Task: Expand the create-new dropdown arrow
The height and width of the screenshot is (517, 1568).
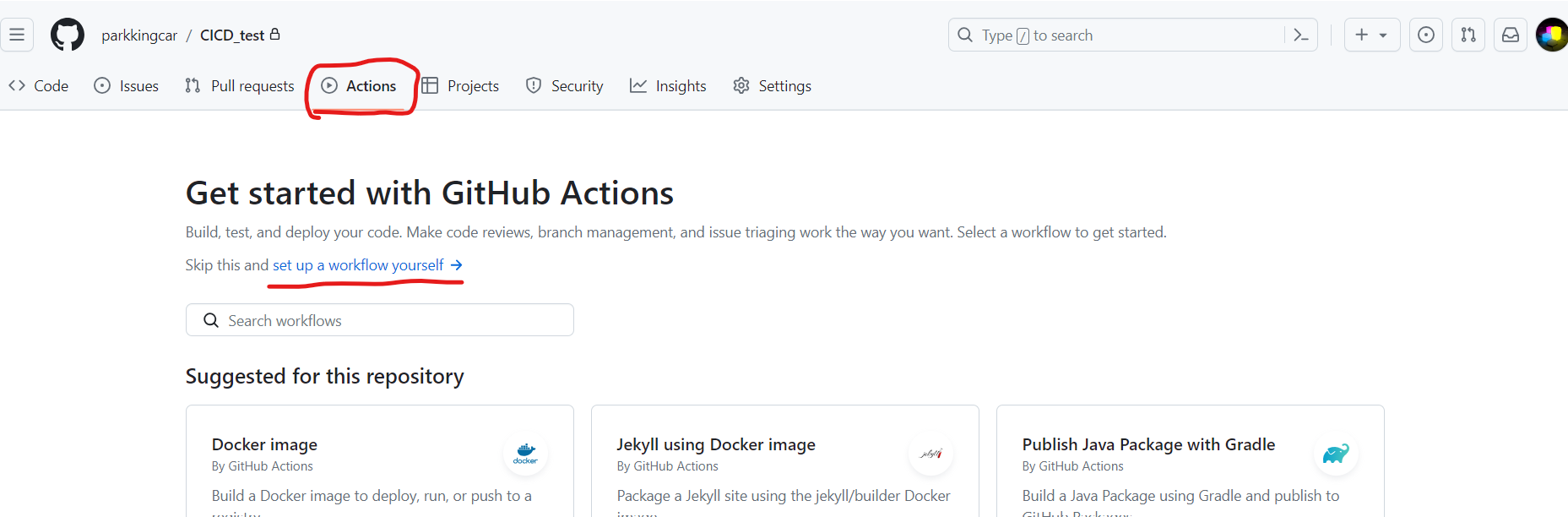Action: click(1383, 35)
